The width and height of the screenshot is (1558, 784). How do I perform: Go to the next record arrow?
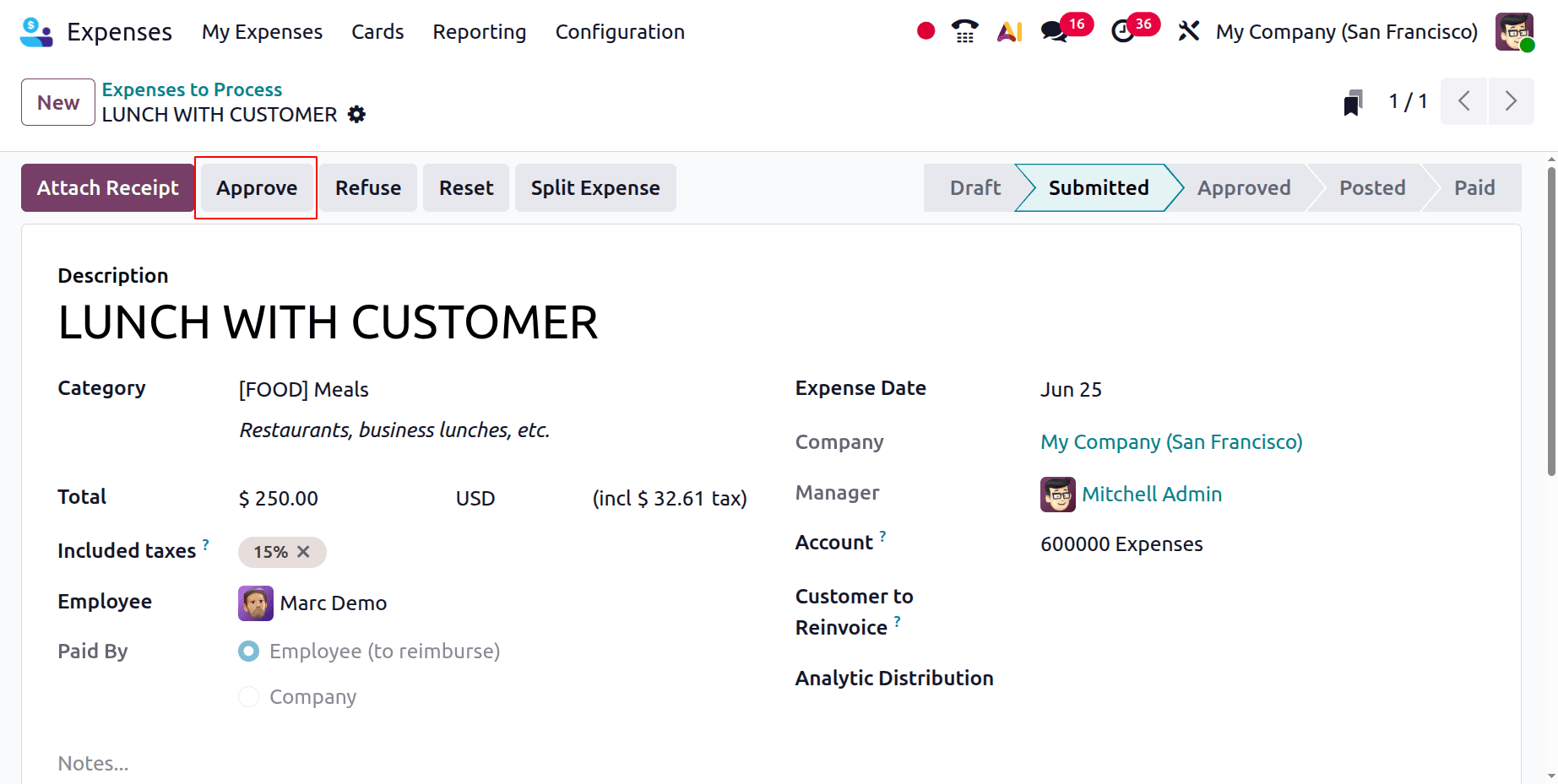(1511, 101)
